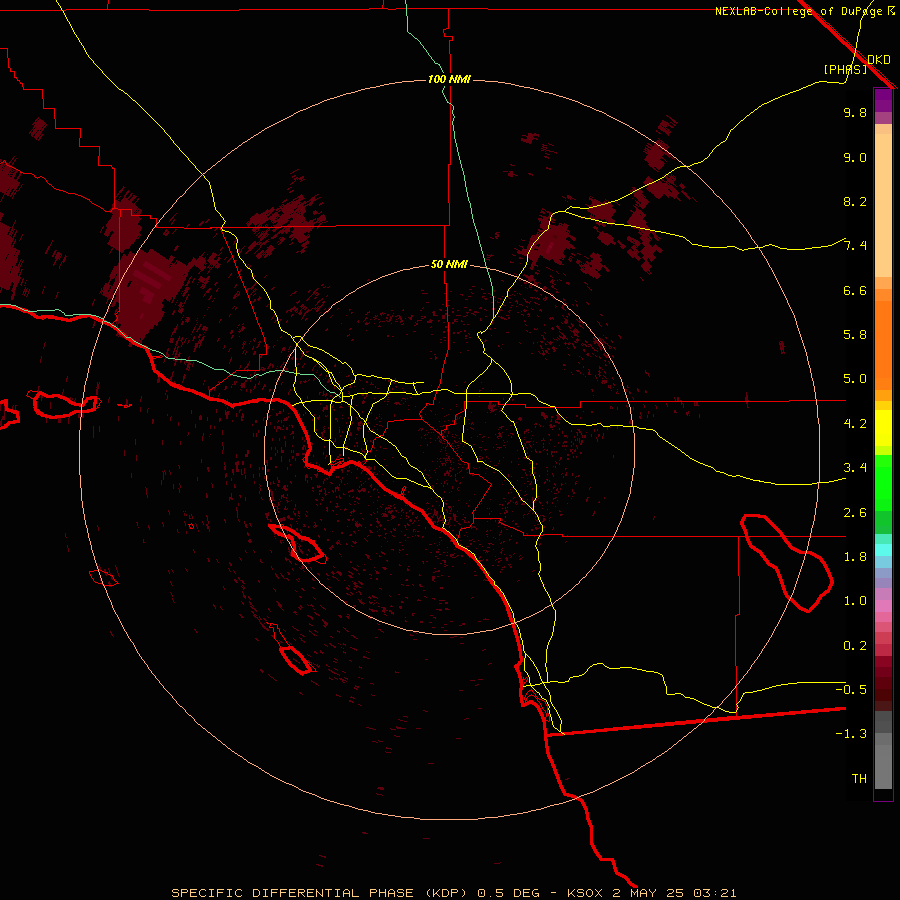Pick the orange segment of the color bar
The width and height of the screenshot is (900, 900).
(883, 346)
